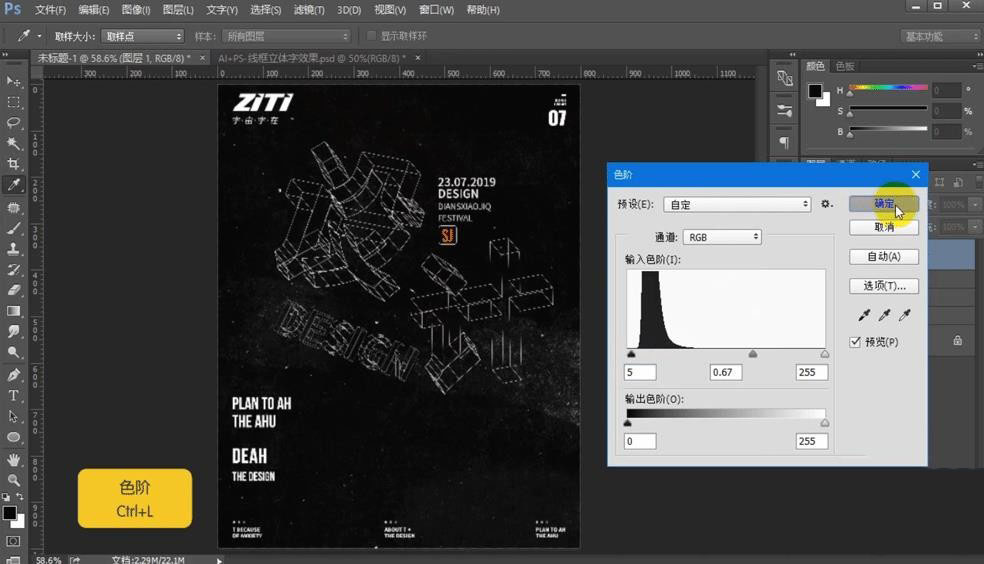Screen dimensions: 984x564
Task: Select the Eraser tool
Action: tap(13, 290)
